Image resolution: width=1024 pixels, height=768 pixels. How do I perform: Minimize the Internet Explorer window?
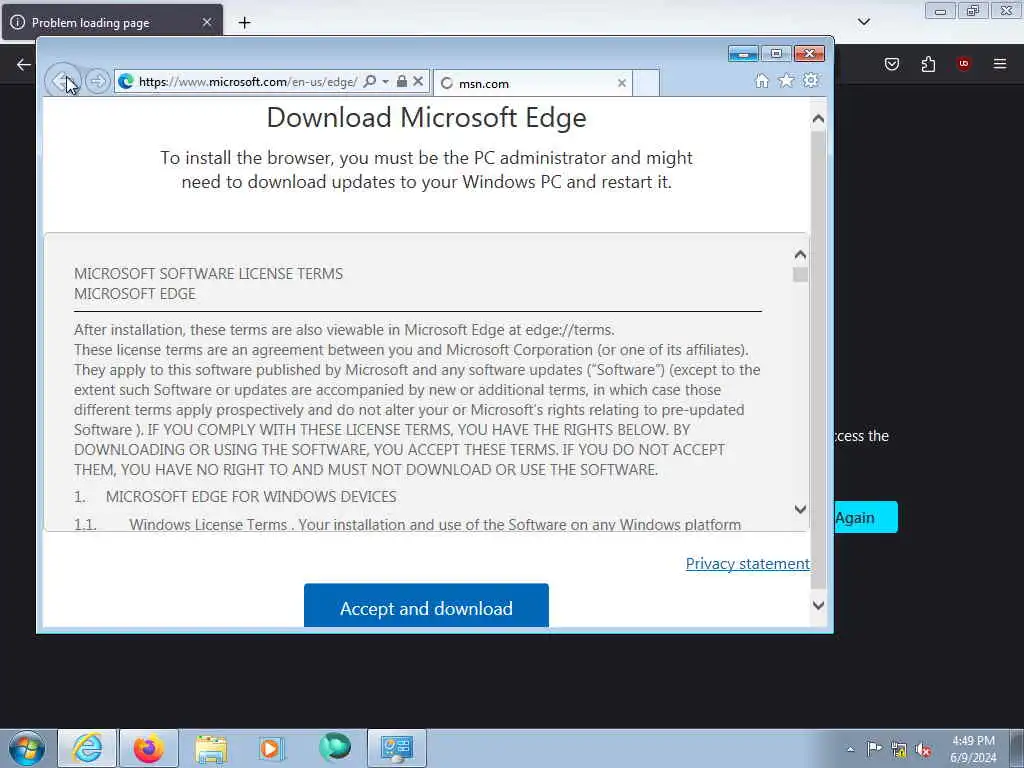pos(743,54)
